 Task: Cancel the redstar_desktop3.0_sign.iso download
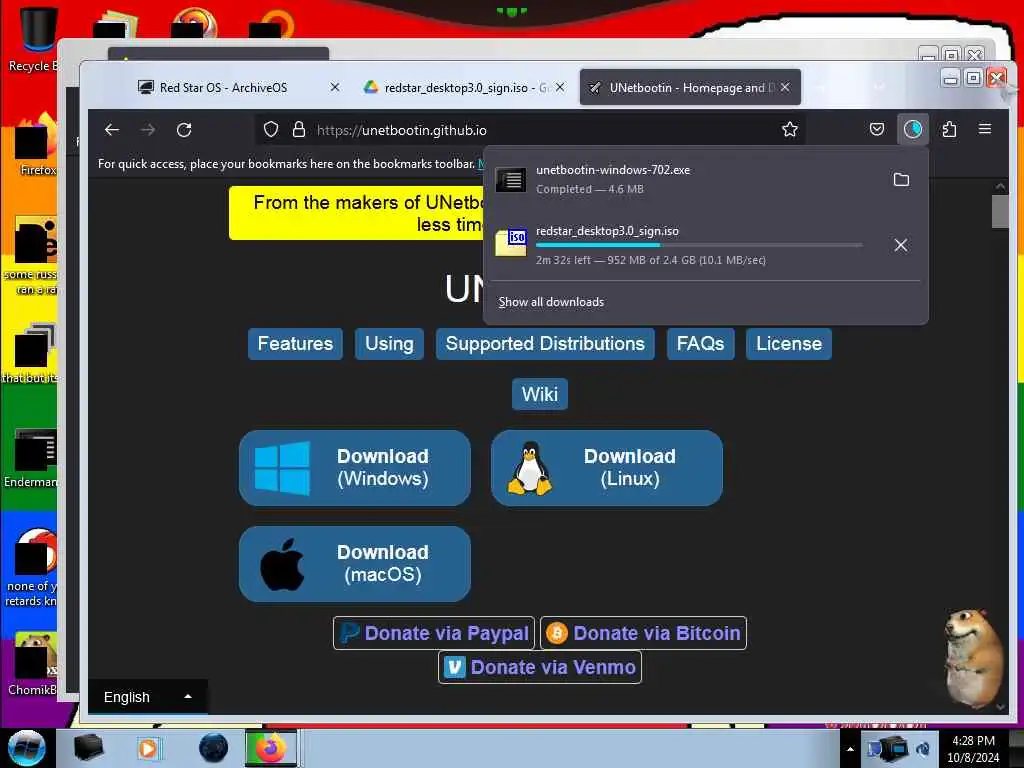[x=901, y=245]
